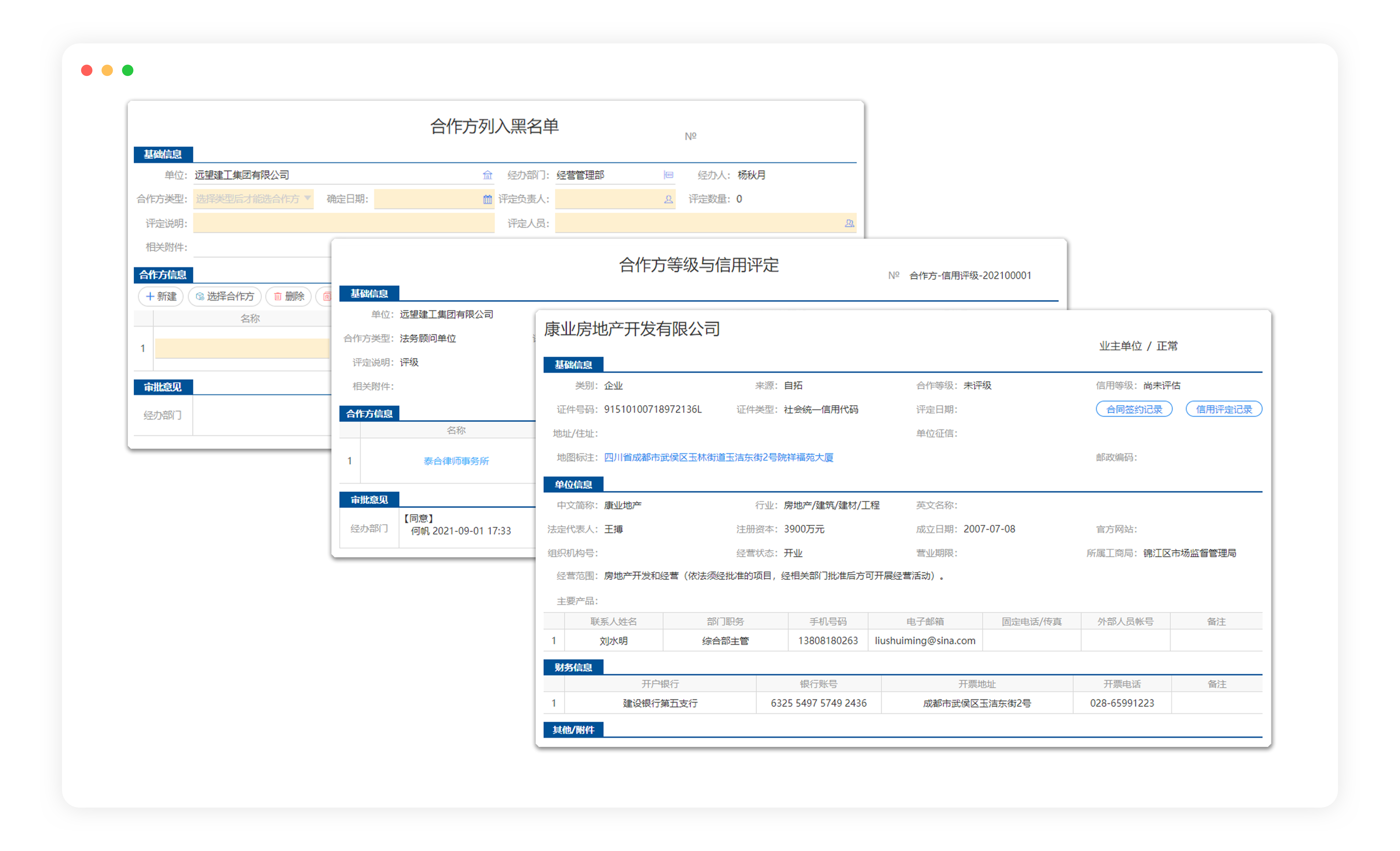This screenshot has height=851, width=1400.
Task: Click the 审批意见 section header in 信用评定 form
Action: click(x=369, y=499)
